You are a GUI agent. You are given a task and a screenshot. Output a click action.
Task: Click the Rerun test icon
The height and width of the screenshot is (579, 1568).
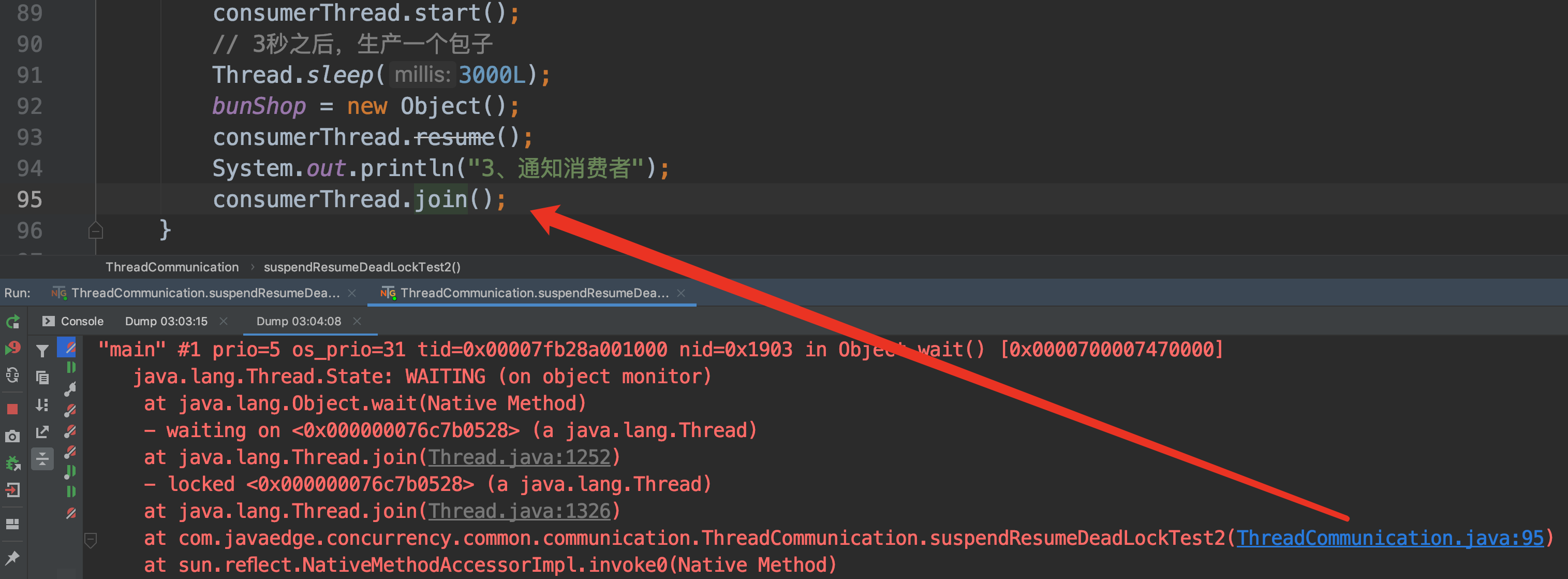click(x=13, y=321)
